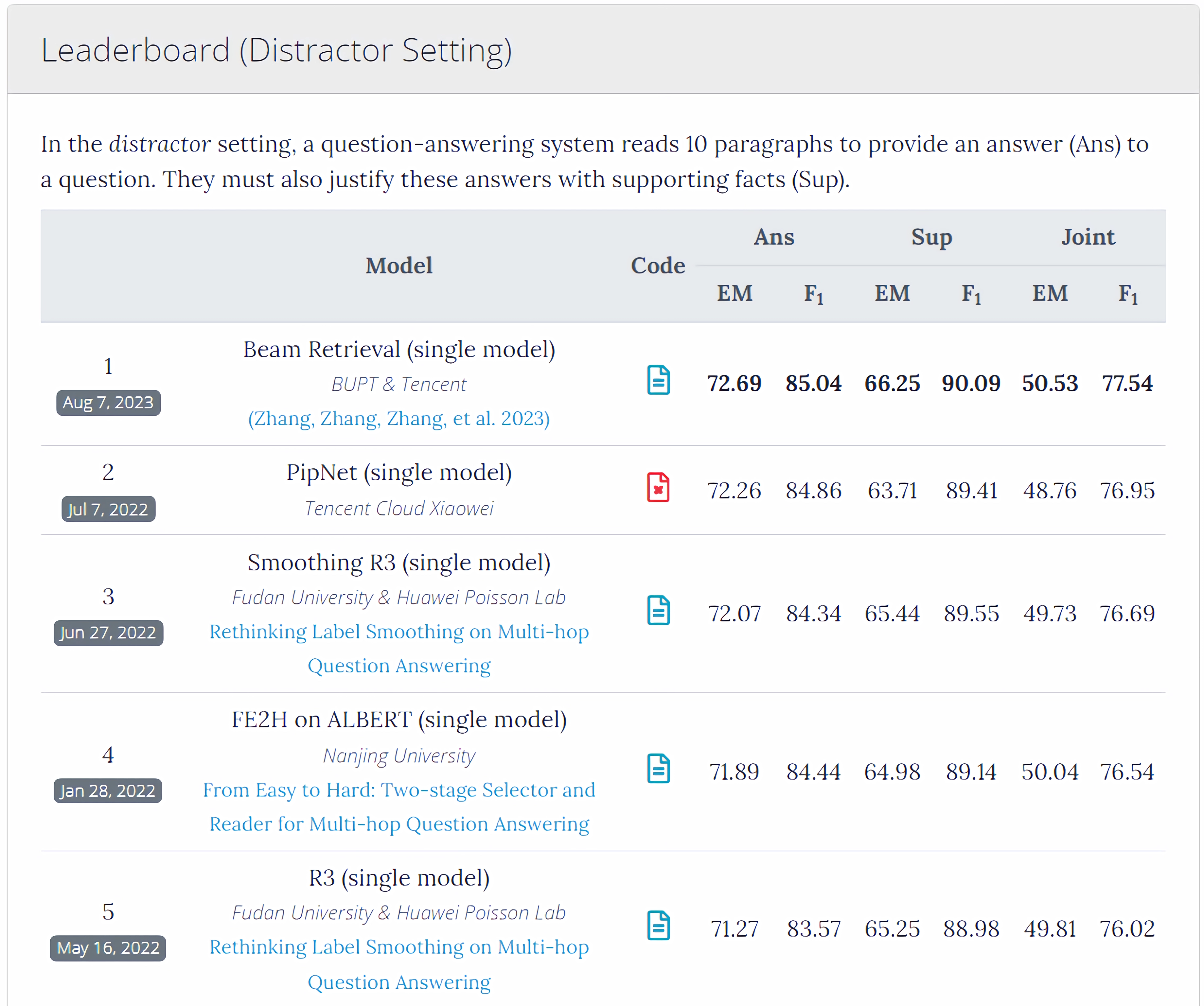Click the Jul 7, 2022 date badge
Screen dimensions: 1204x1006
[x=108, y=509]
